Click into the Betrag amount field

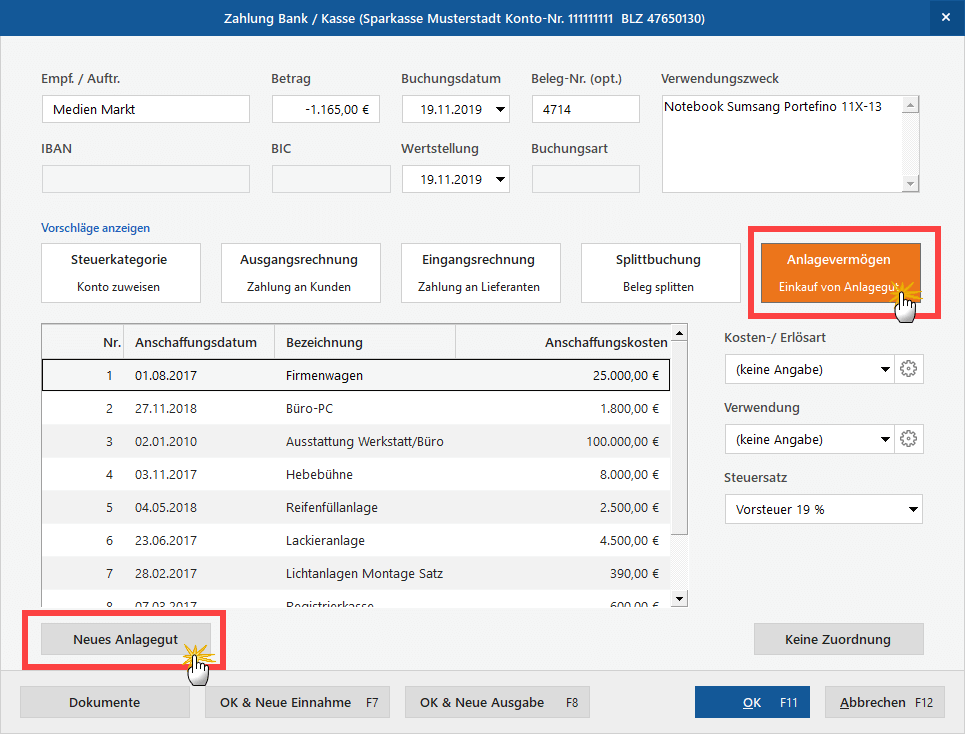[325, 110]
